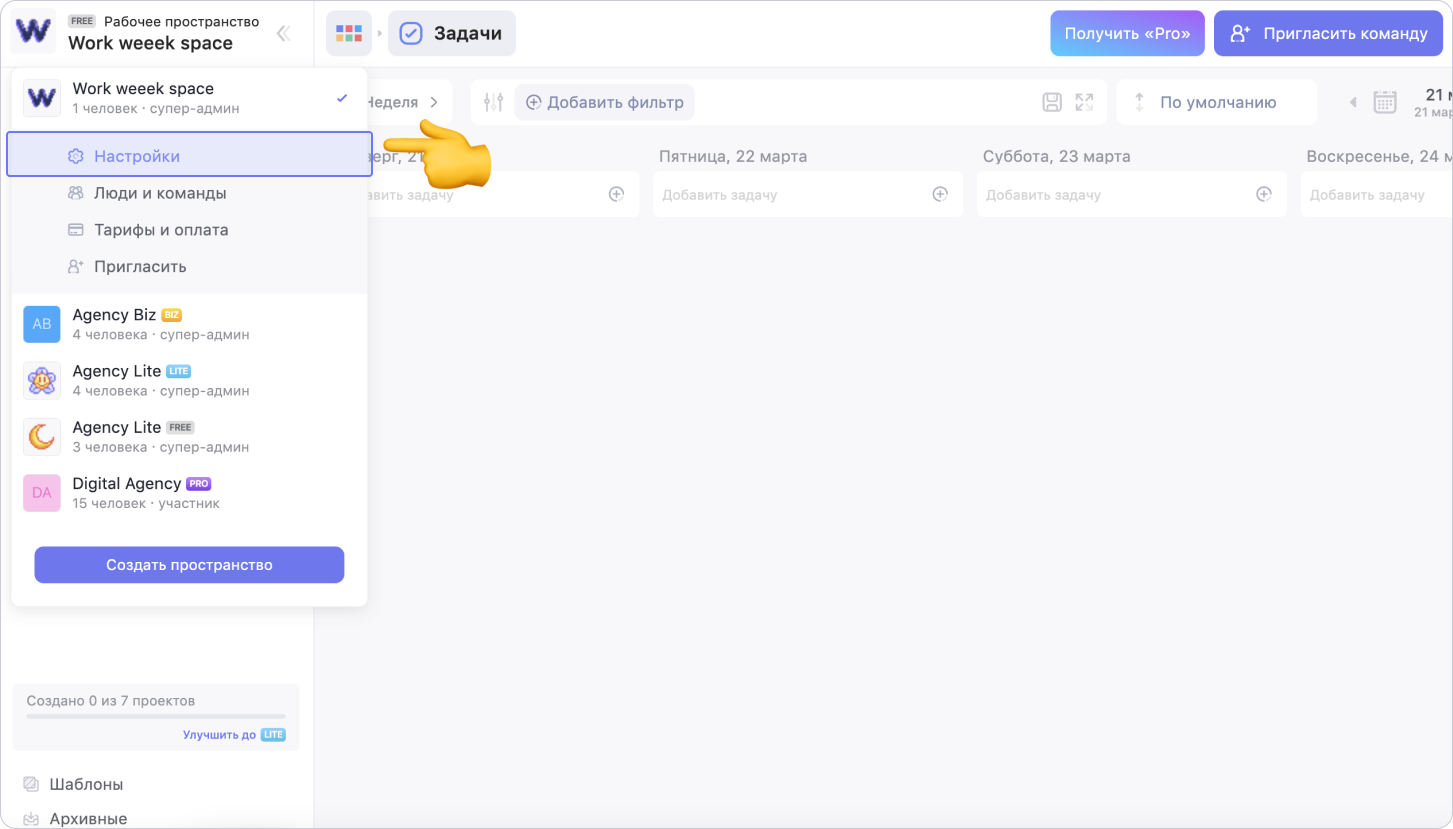The width and height of the screenshot is (1453, 829).
Task: Click plus icon in Суббота add-task field
Action: [x=1264, y=194]
